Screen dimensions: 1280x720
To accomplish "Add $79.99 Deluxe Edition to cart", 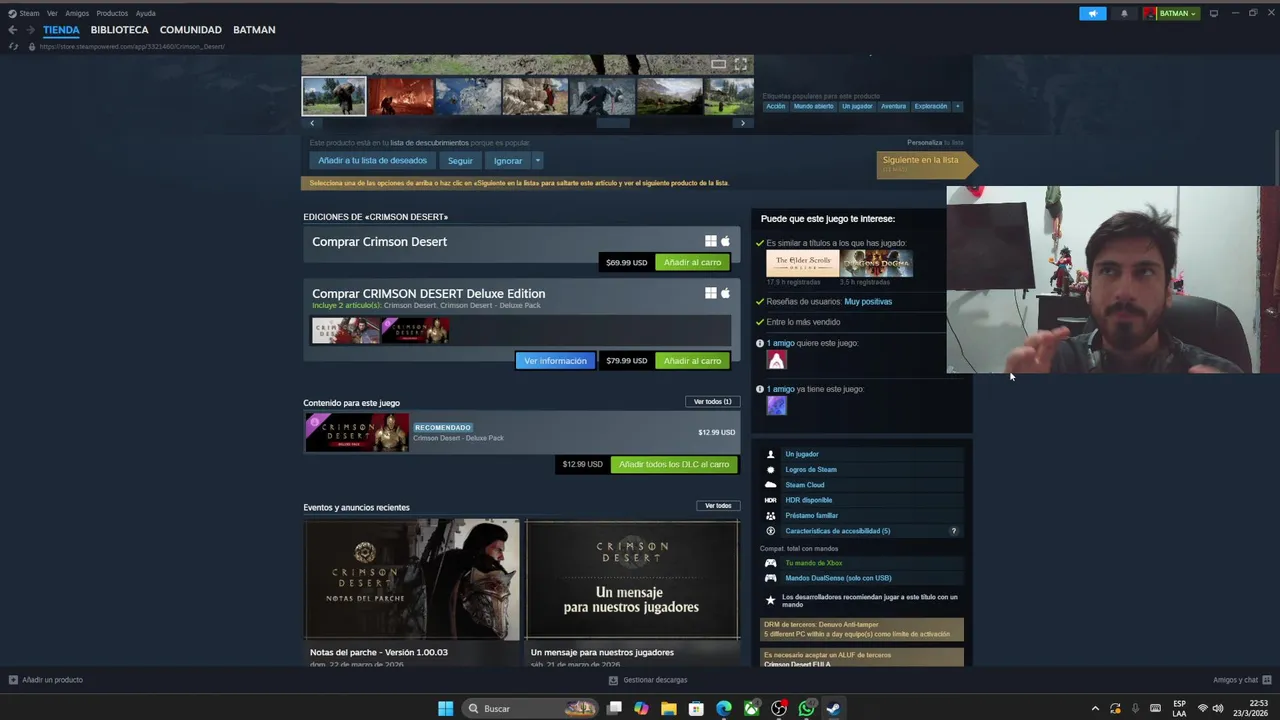I will point(692,360).
